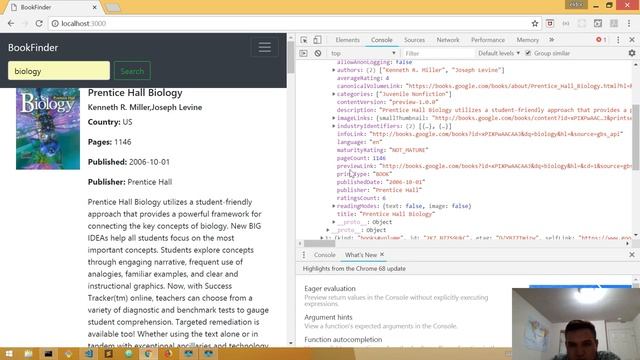This screenshot has width=640, height=360.
Task: Open a new tab button
Action: point(113,7)
